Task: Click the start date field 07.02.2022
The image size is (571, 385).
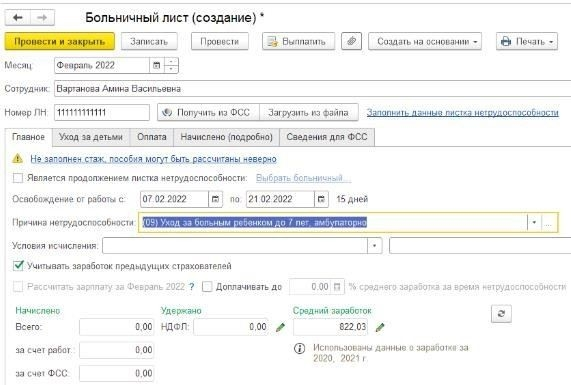Action: [x=174, y=199]
